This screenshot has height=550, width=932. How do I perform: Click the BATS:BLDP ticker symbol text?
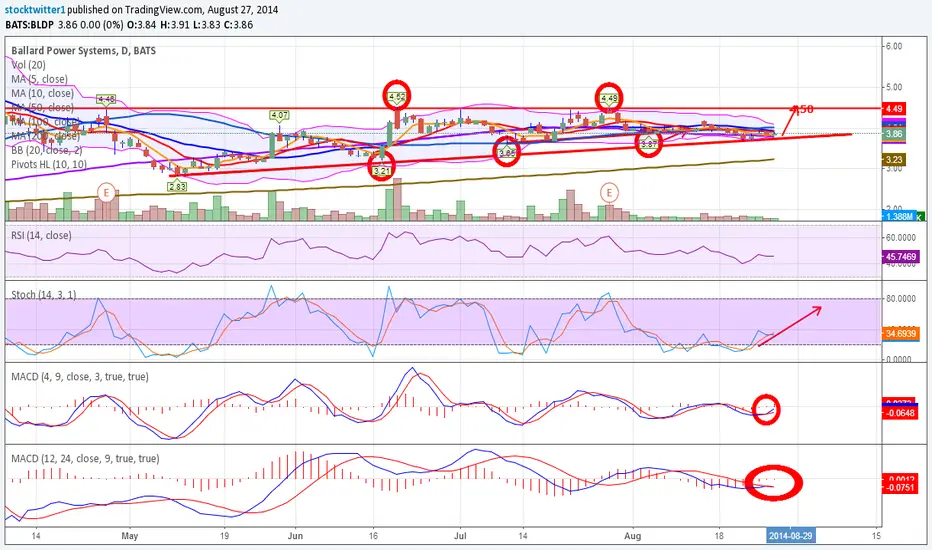30,25
